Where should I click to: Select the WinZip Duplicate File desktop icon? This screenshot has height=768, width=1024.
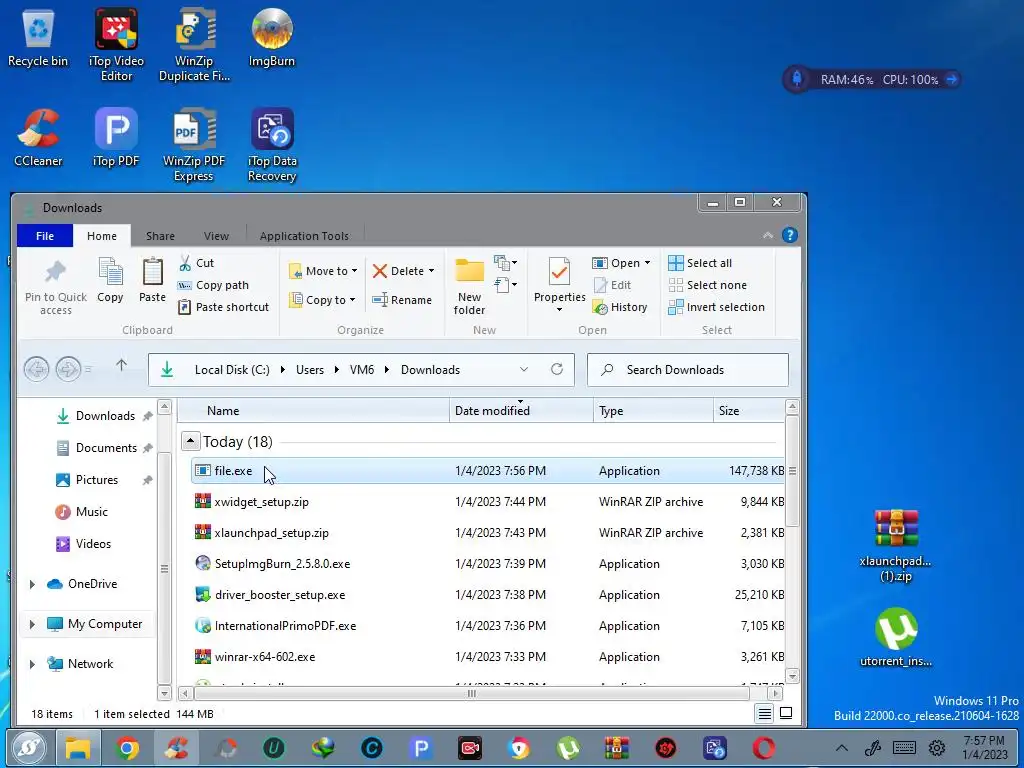pyautogui.click(x=194, y=45)
